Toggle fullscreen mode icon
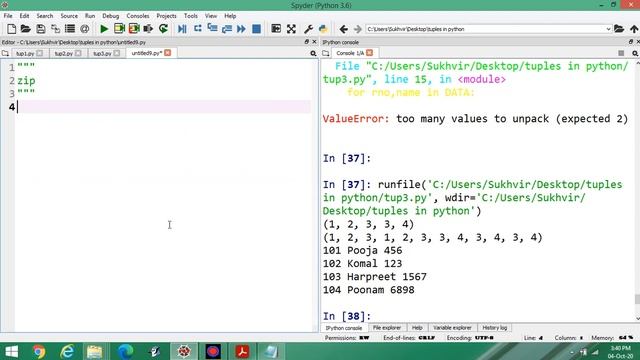This screenshot has height=360, width=640. pos(291,29)
